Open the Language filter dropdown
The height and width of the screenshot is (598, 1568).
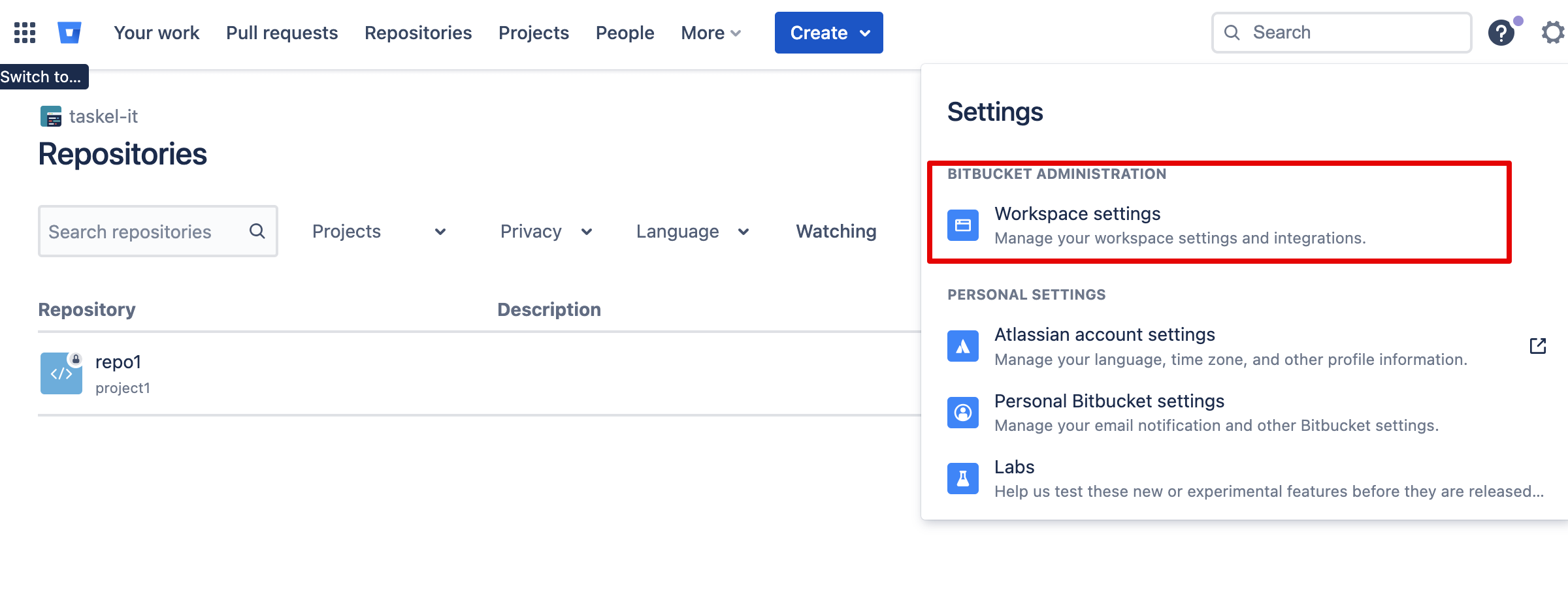(x=693, y=232)
